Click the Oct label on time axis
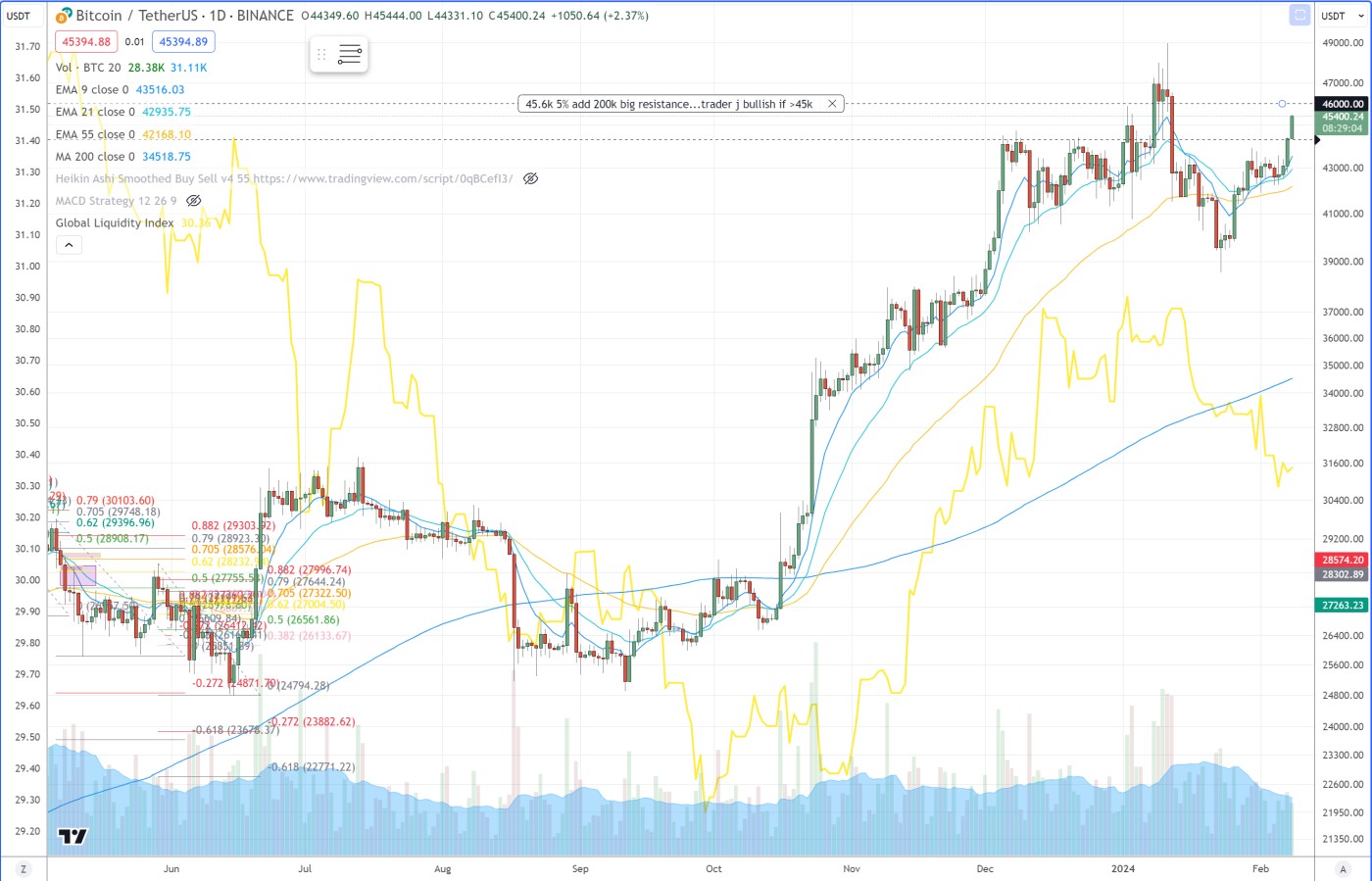 (x=713, y=869)
